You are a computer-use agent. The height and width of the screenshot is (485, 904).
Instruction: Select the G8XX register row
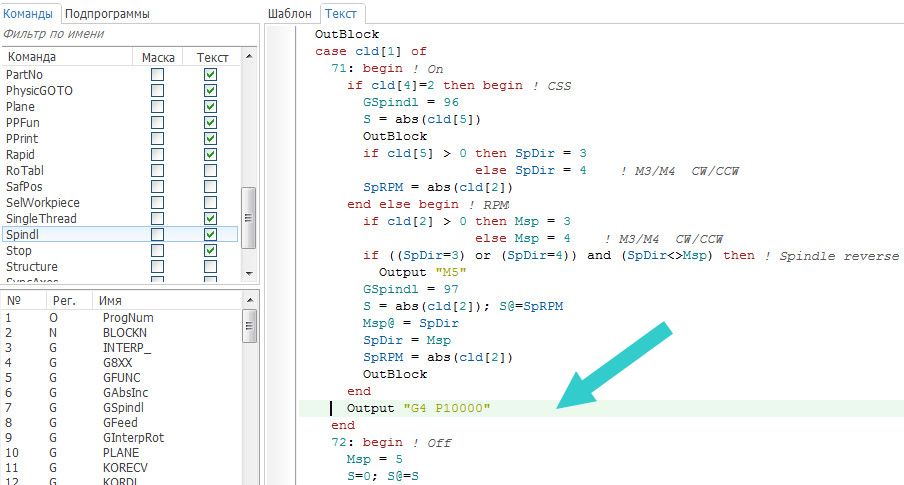tap(122, 363)
